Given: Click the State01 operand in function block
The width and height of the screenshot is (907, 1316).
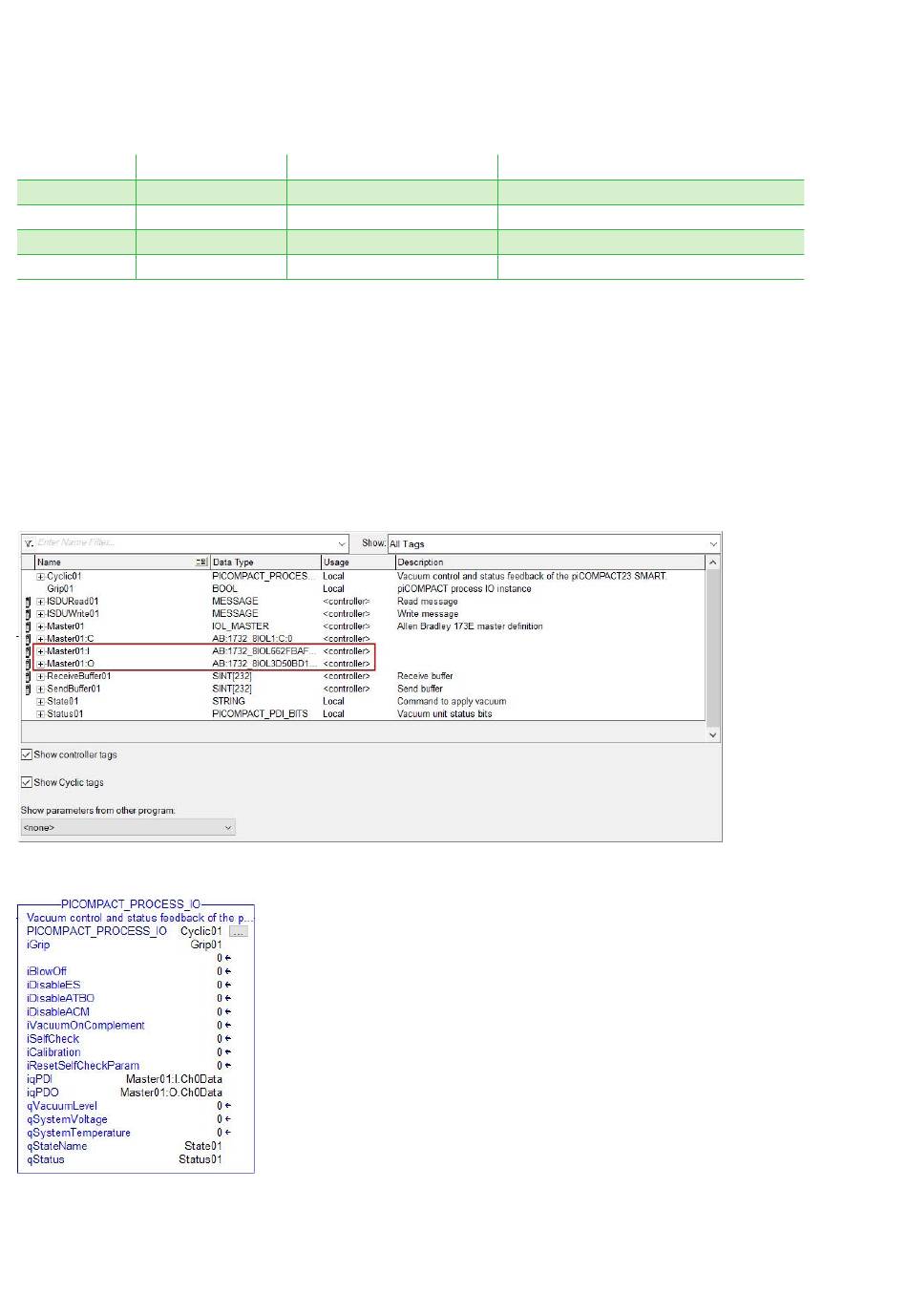Looking at the screenshot, I should tap(203, 1146).
